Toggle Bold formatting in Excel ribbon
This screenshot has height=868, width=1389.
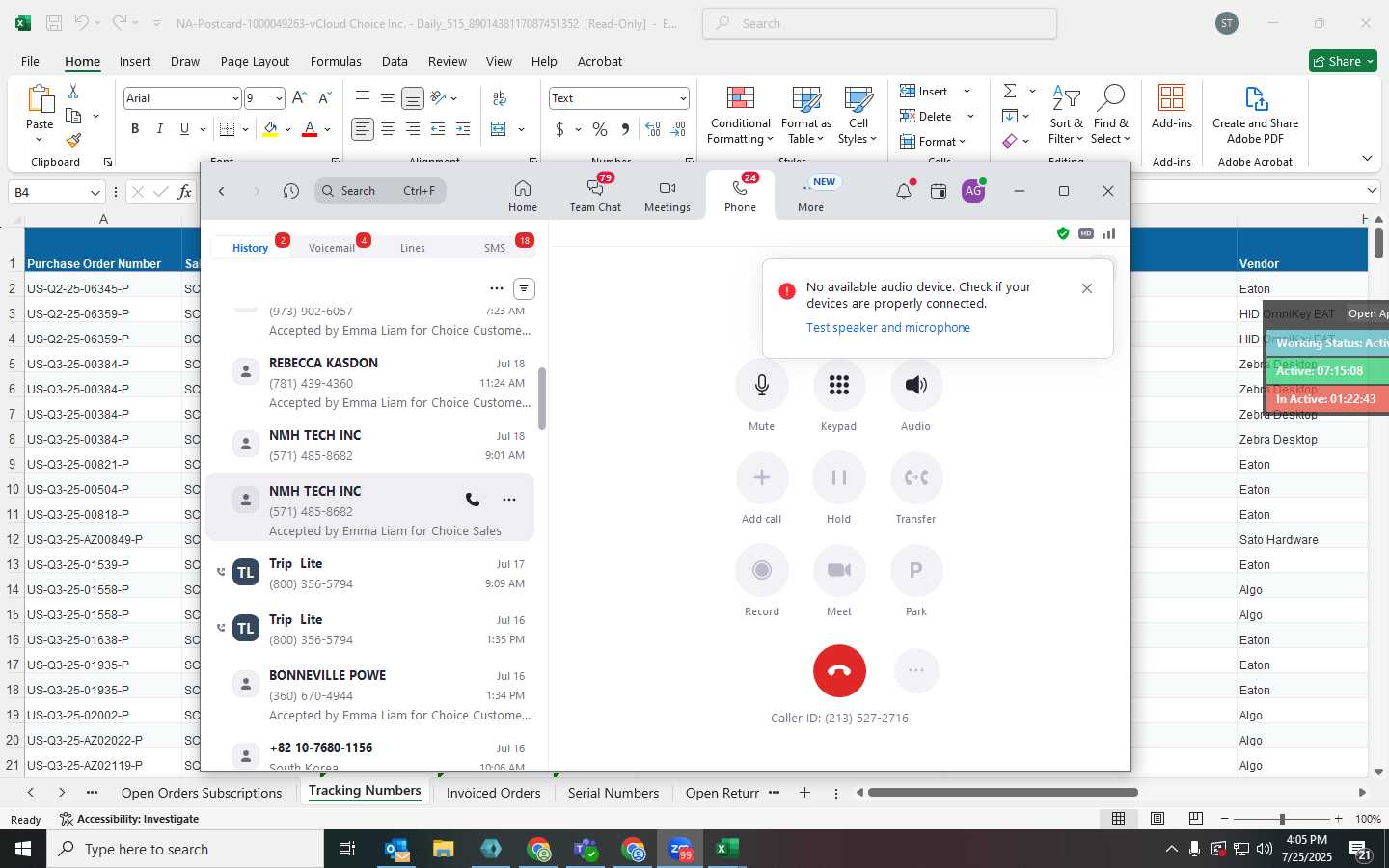coord(135,129)
